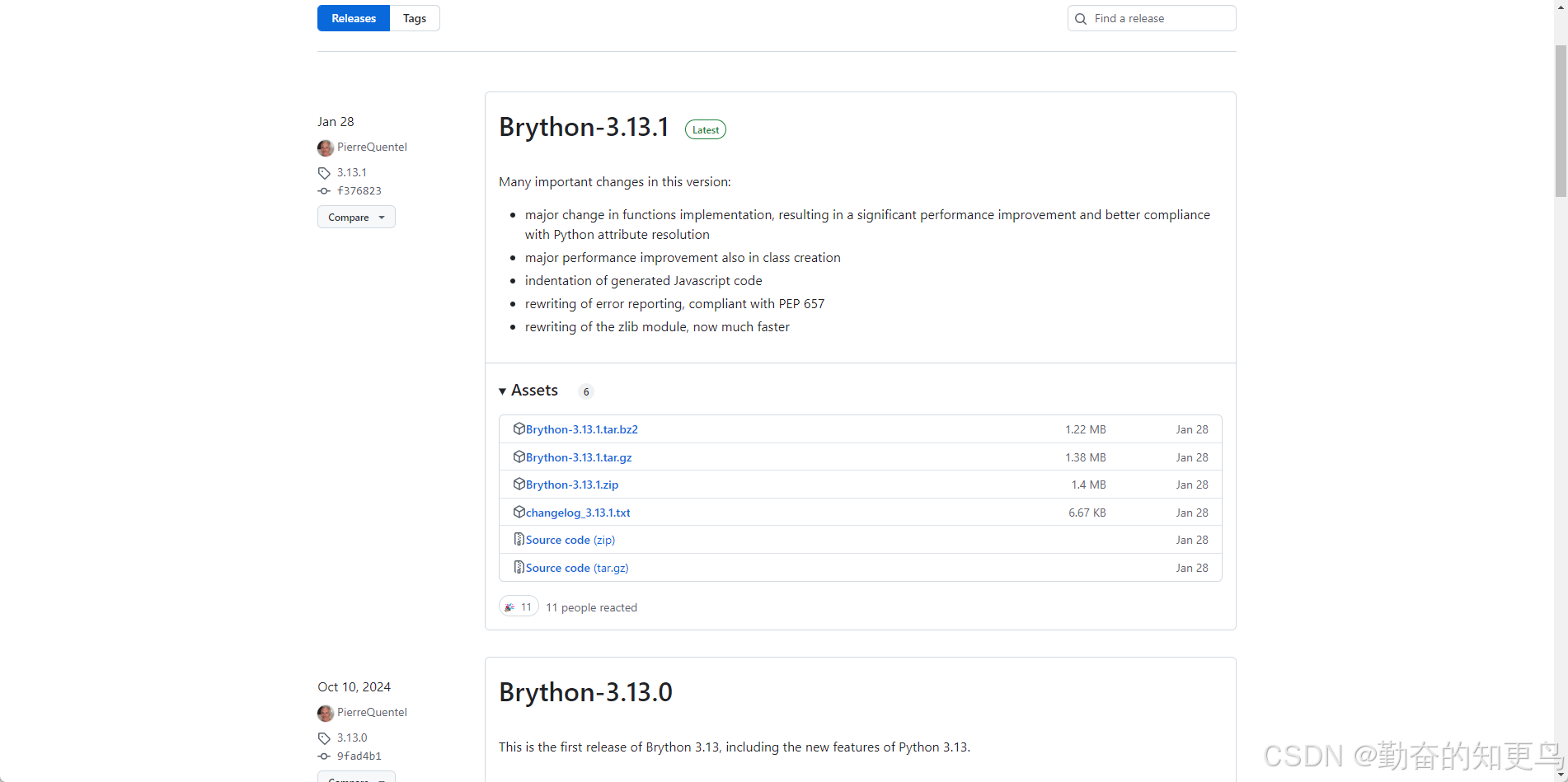The width and height of the screenshot is (1568, 782).
Task: Download Source code (tar.gz)
Action: click(x=577, y=568)
